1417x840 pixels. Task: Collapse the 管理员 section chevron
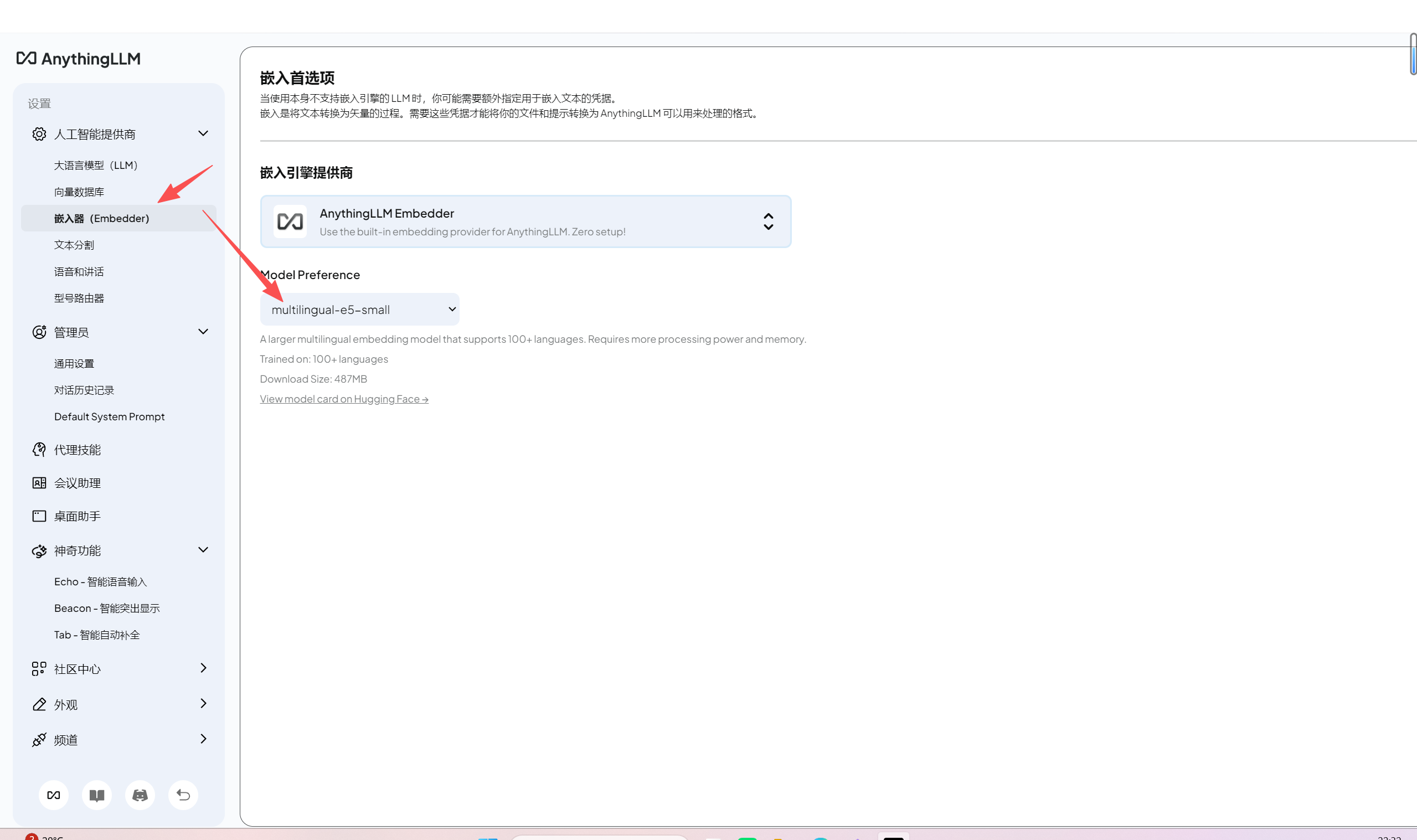coord(203,332)
